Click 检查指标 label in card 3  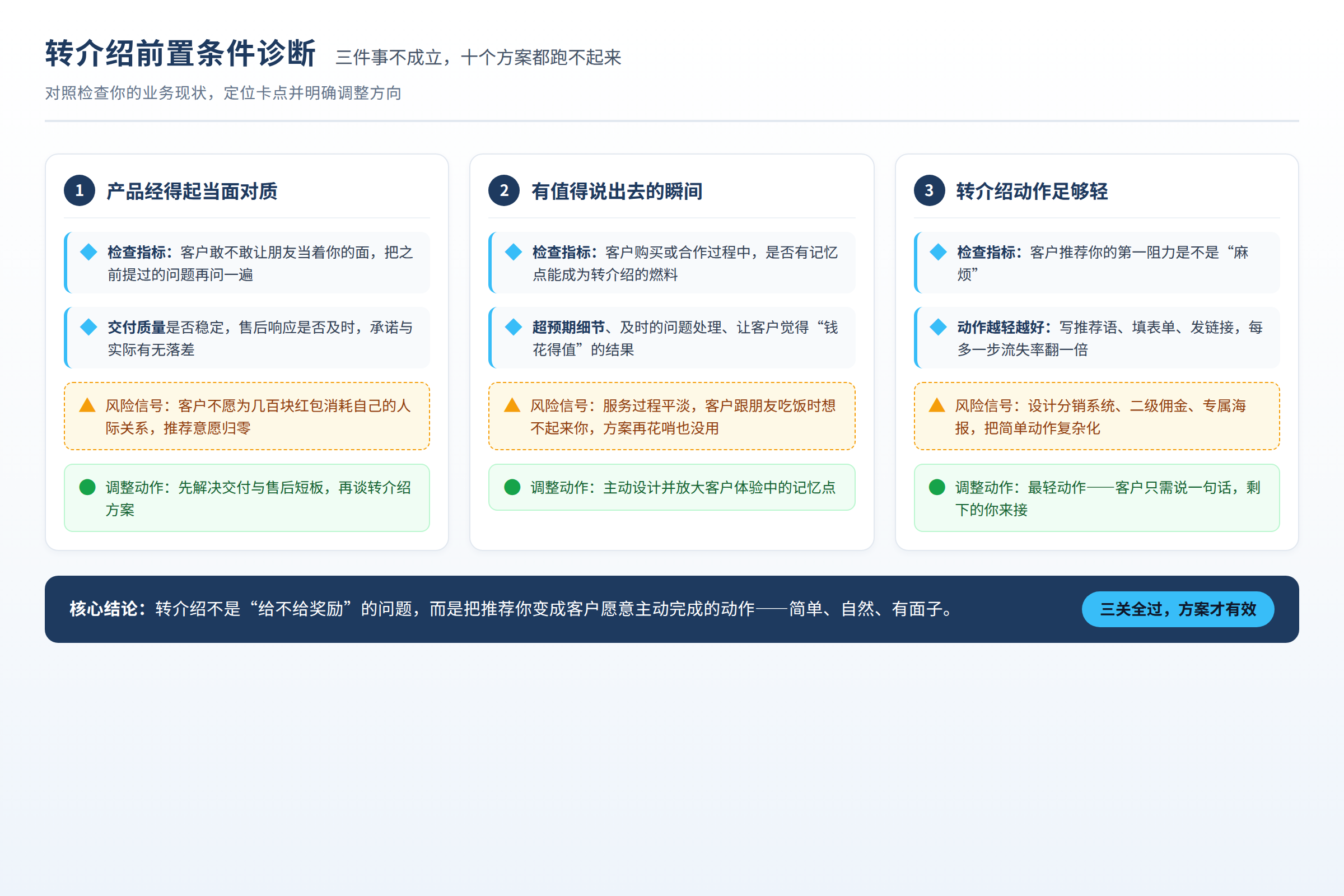click(990, 252)
